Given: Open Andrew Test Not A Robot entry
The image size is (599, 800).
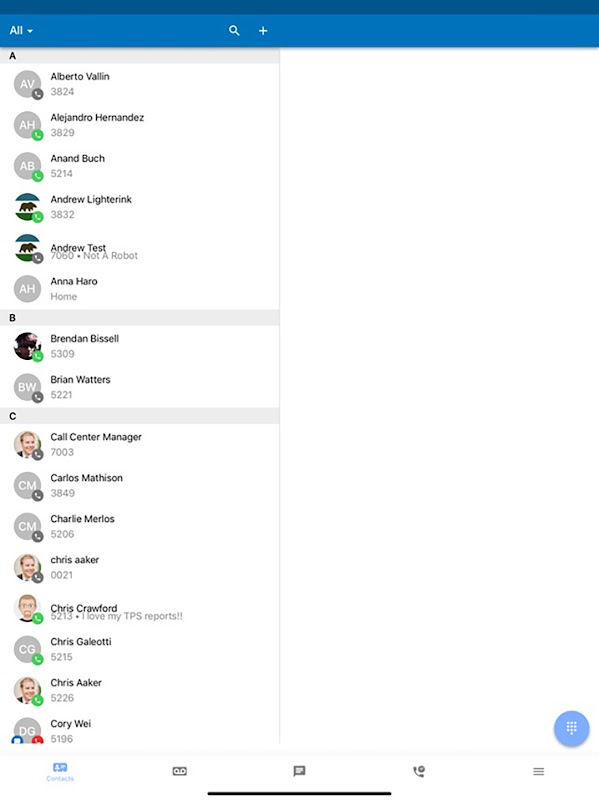Looking at the screenshot, I should [x=139, y=248].
